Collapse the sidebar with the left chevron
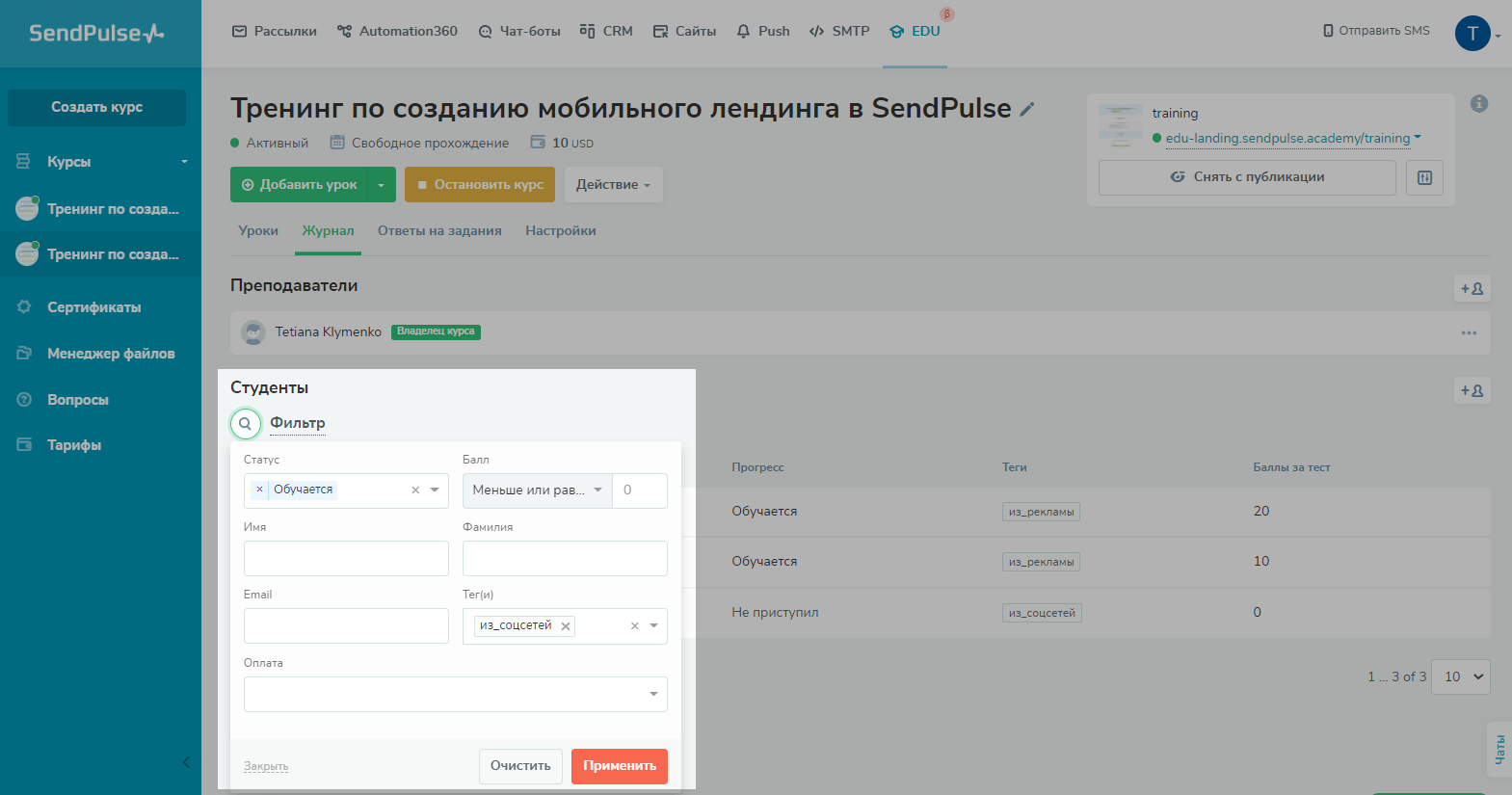Viewport: 1512px width, 795px height. point(186,762)
